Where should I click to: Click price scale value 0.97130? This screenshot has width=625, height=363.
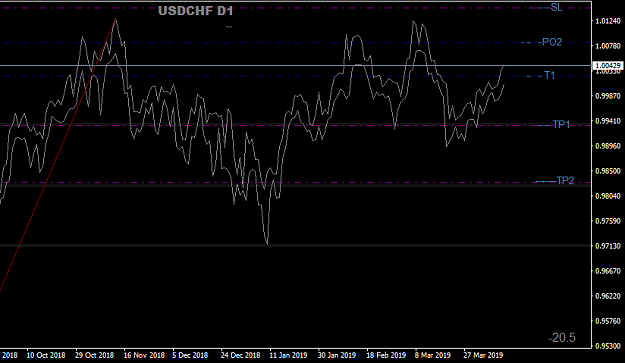[x=608, y=246]
